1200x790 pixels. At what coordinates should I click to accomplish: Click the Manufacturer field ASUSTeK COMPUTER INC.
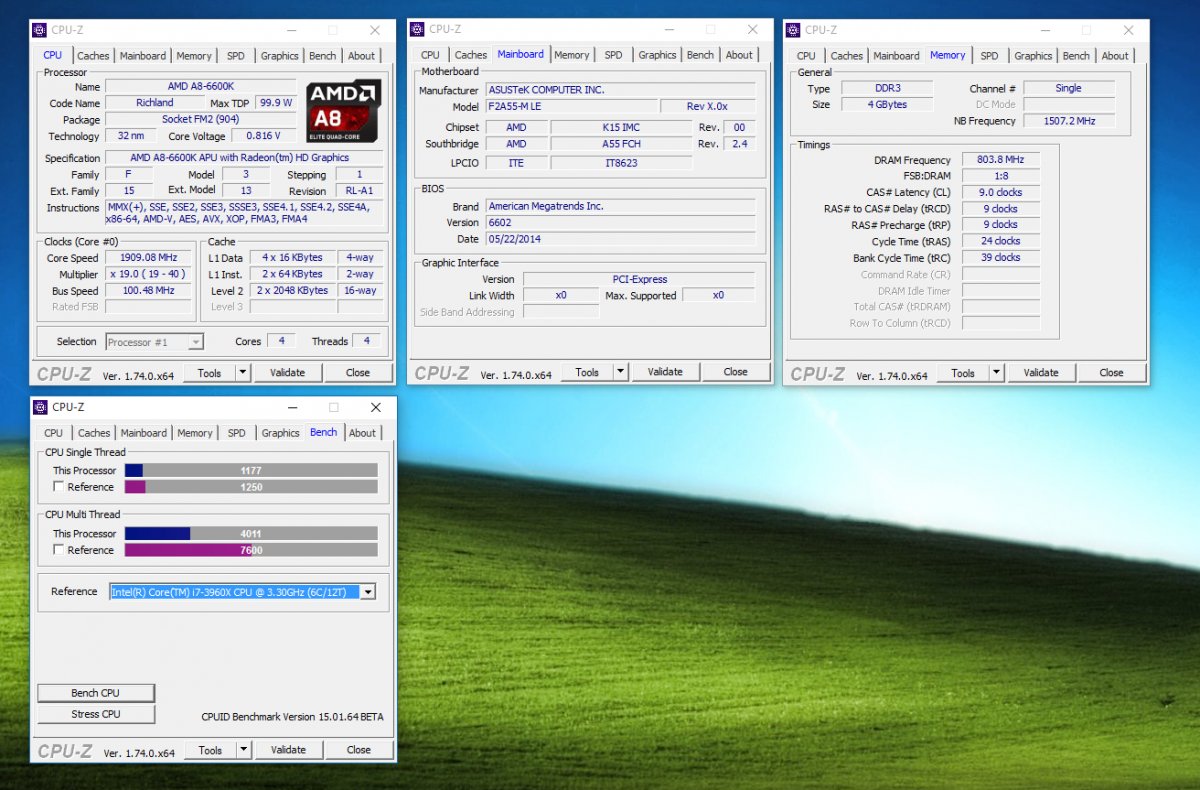(620, 90)
